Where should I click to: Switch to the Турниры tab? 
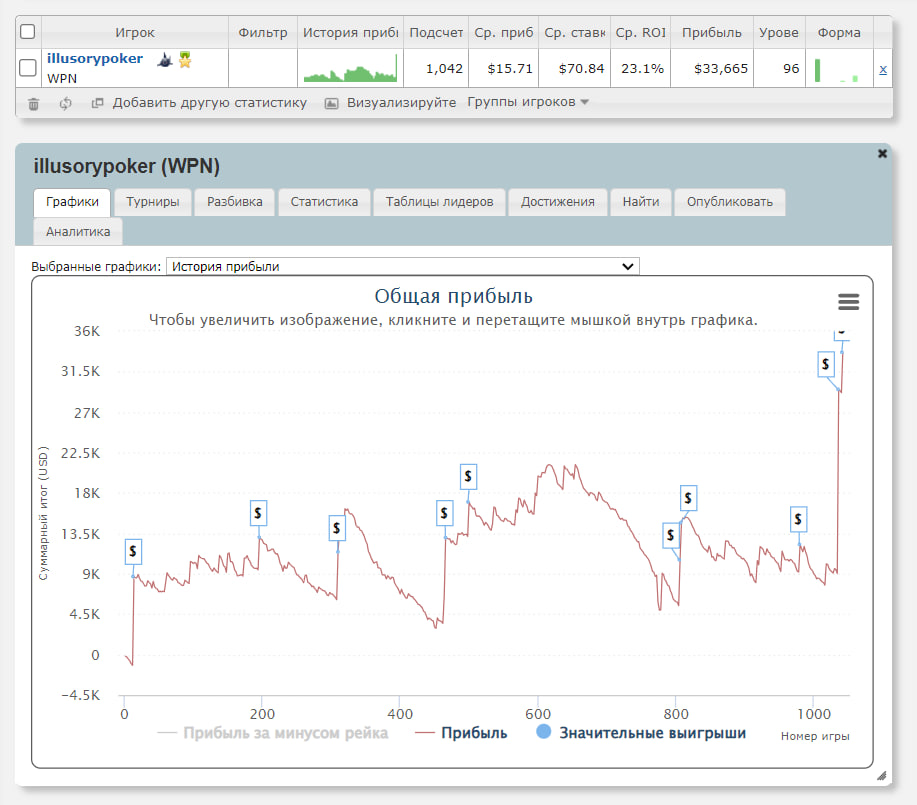(152, 201)
